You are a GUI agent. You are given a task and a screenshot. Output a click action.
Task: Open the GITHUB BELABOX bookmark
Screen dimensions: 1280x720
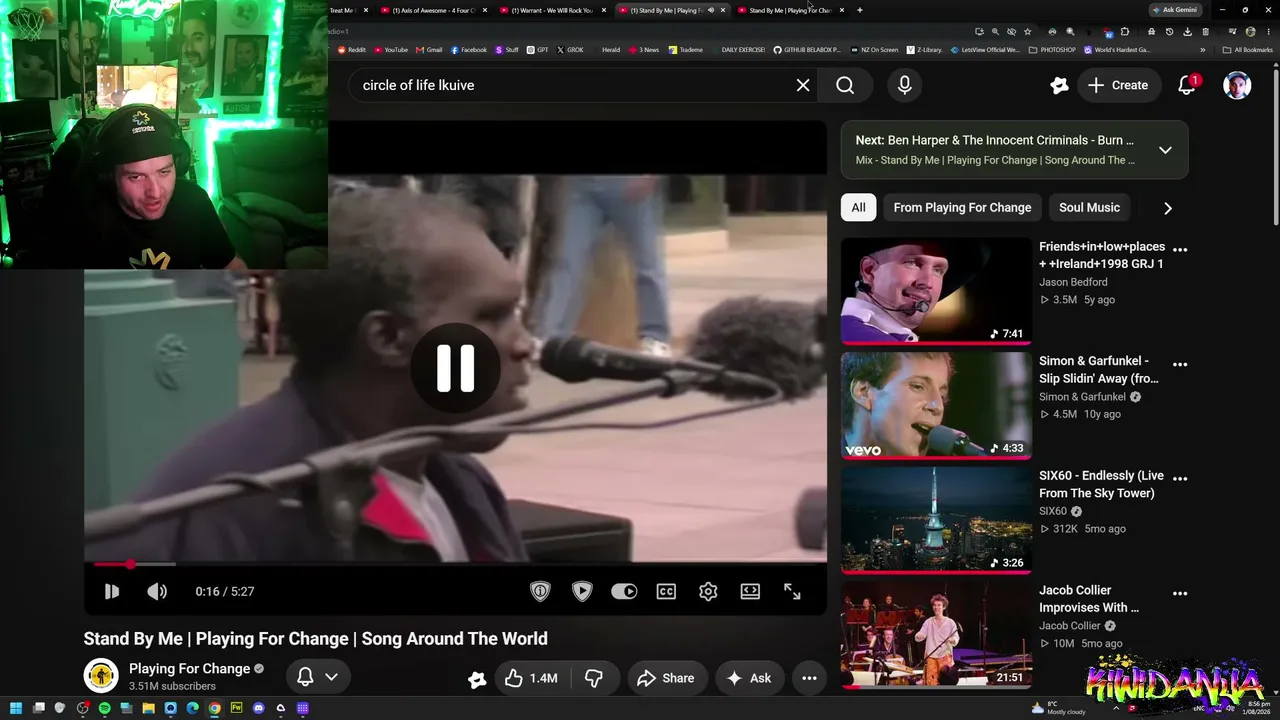click(x=808, y=49)
